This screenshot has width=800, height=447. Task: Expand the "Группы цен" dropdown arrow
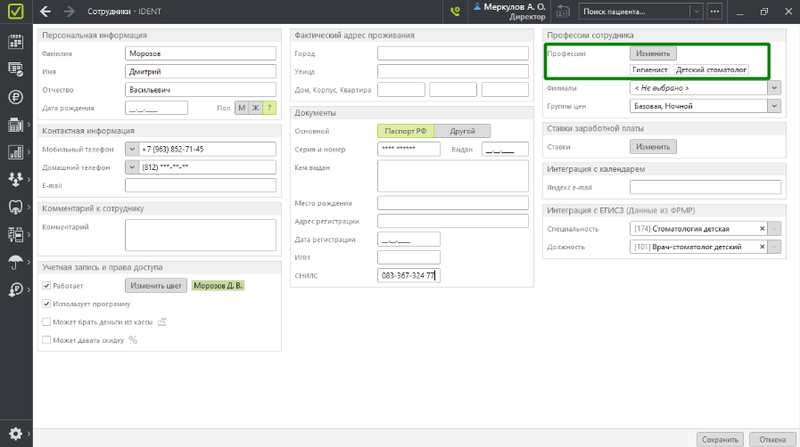click(774, 105)
